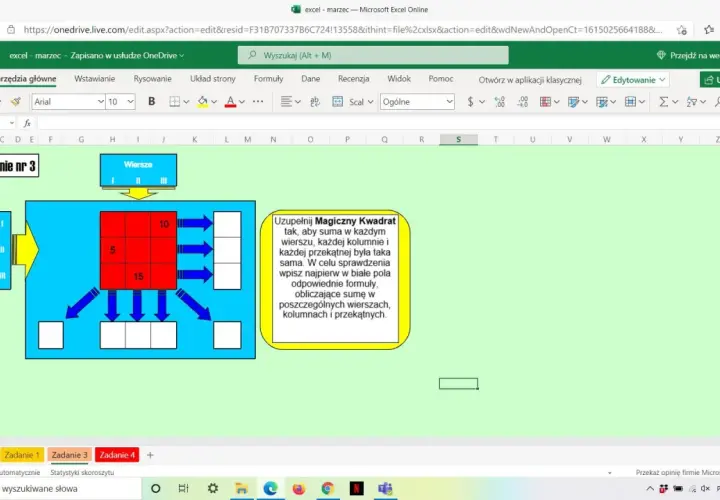Click the Format as Table icon
Image resolution: width=720 pixels, height=500 pixels.
[x=602, y=101]
